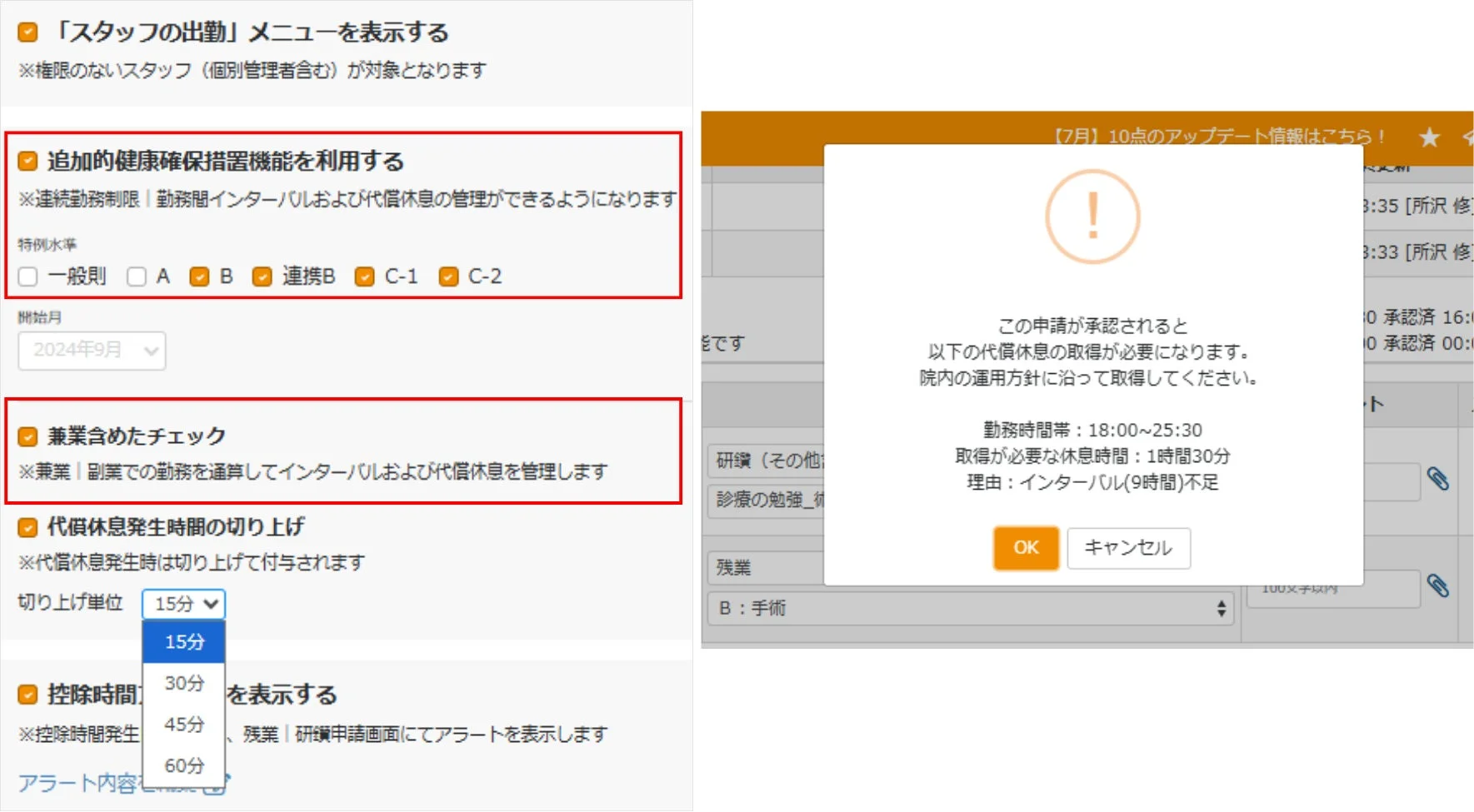Viewport: 1474px width, 812px height.
Task: Click the キャンセル button in the dialog
Action: click(1127, 548)
